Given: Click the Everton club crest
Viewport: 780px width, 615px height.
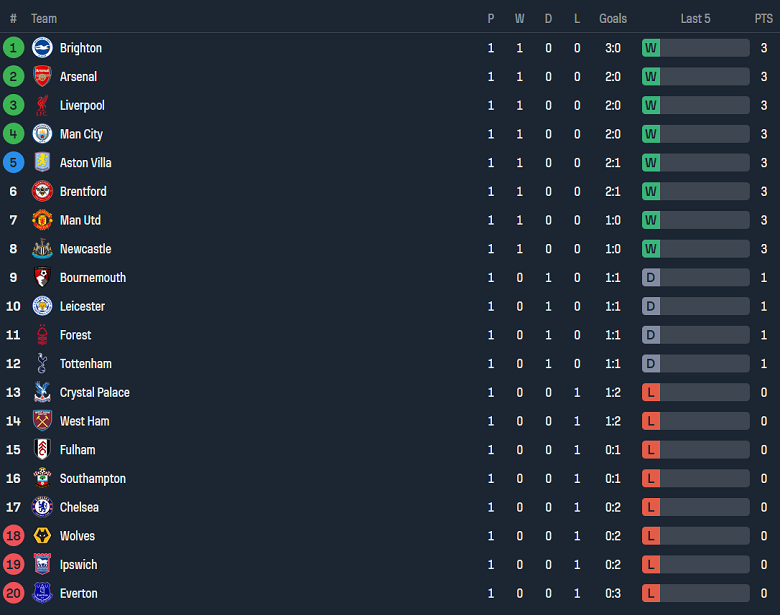Looking at the screenshot, I should coord(42,594).
